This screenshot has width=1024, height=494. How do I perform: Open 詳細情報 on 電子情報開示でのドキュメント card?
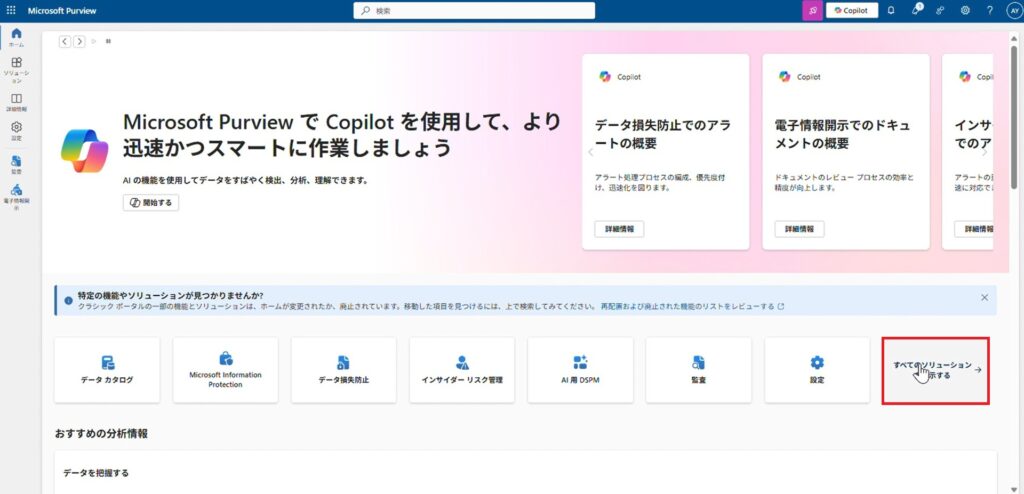799,229
